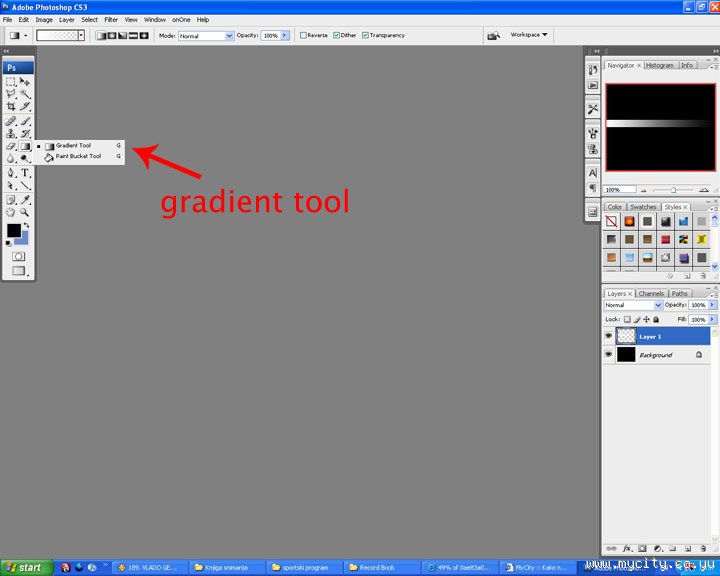This screenshot has width=720, height=576.
Task: Switch to the Info tab
Action: [687, 66]
